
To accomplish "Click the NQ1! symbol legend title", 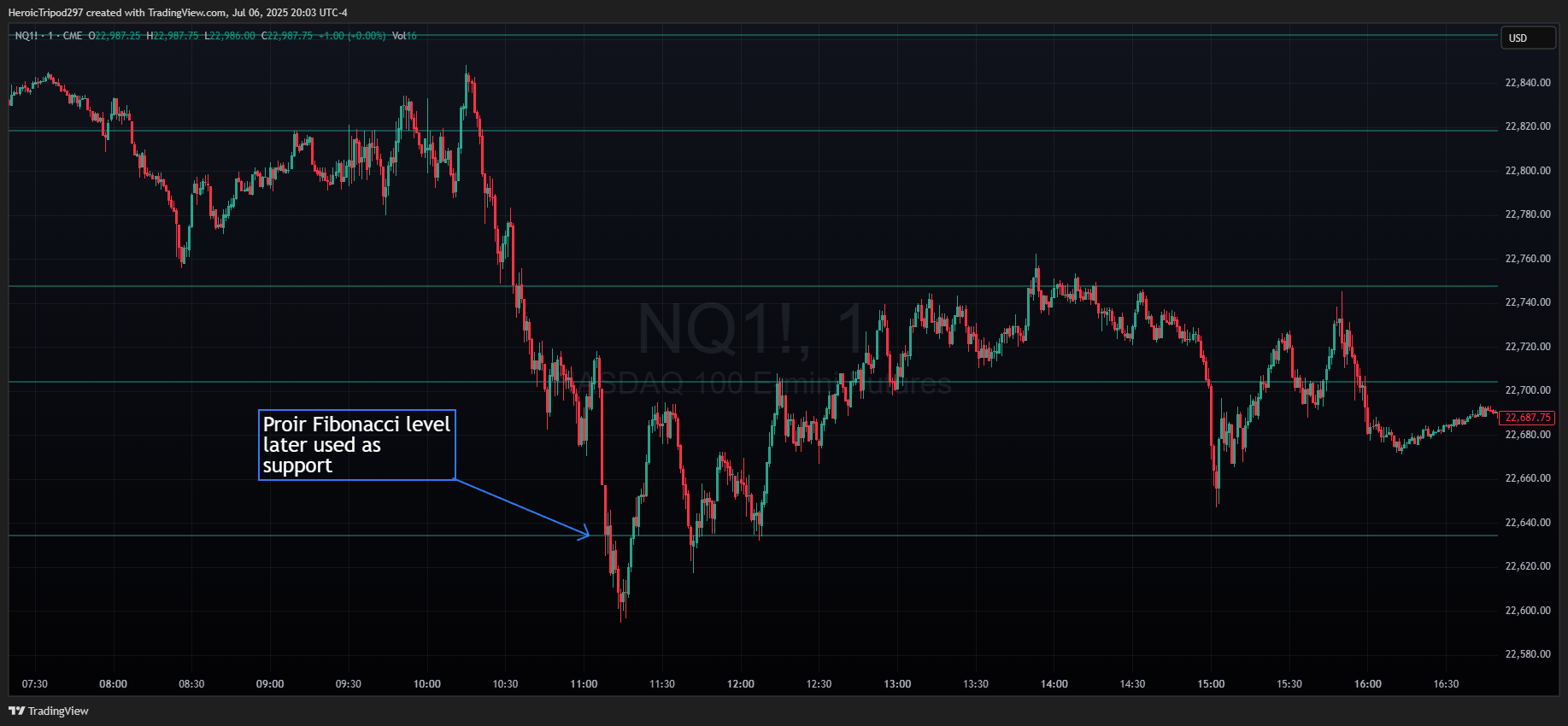I will pos(49,36).
